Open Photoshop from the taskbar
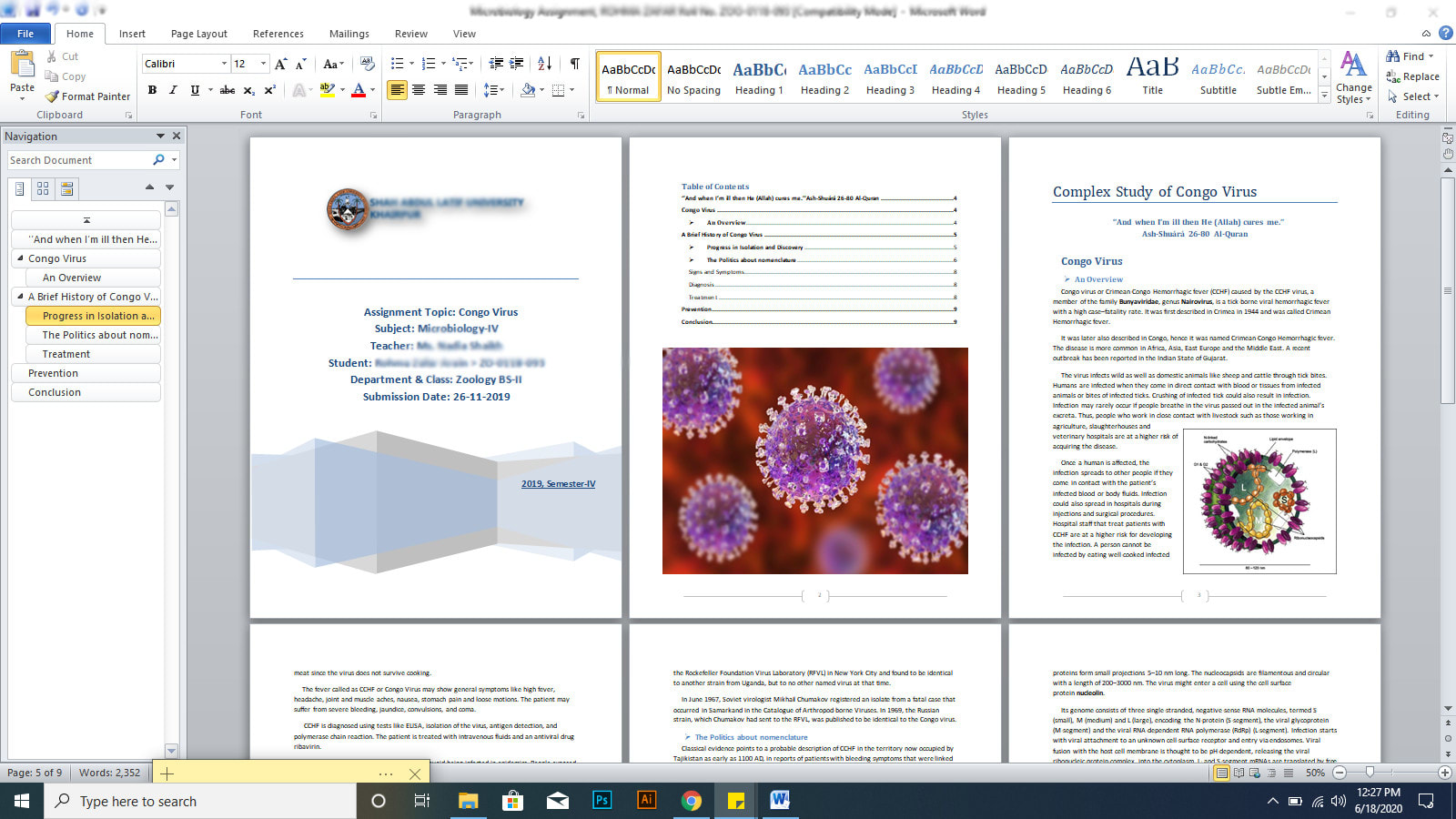The width and height of the screenshot is (1456, 819). point(602,801)
